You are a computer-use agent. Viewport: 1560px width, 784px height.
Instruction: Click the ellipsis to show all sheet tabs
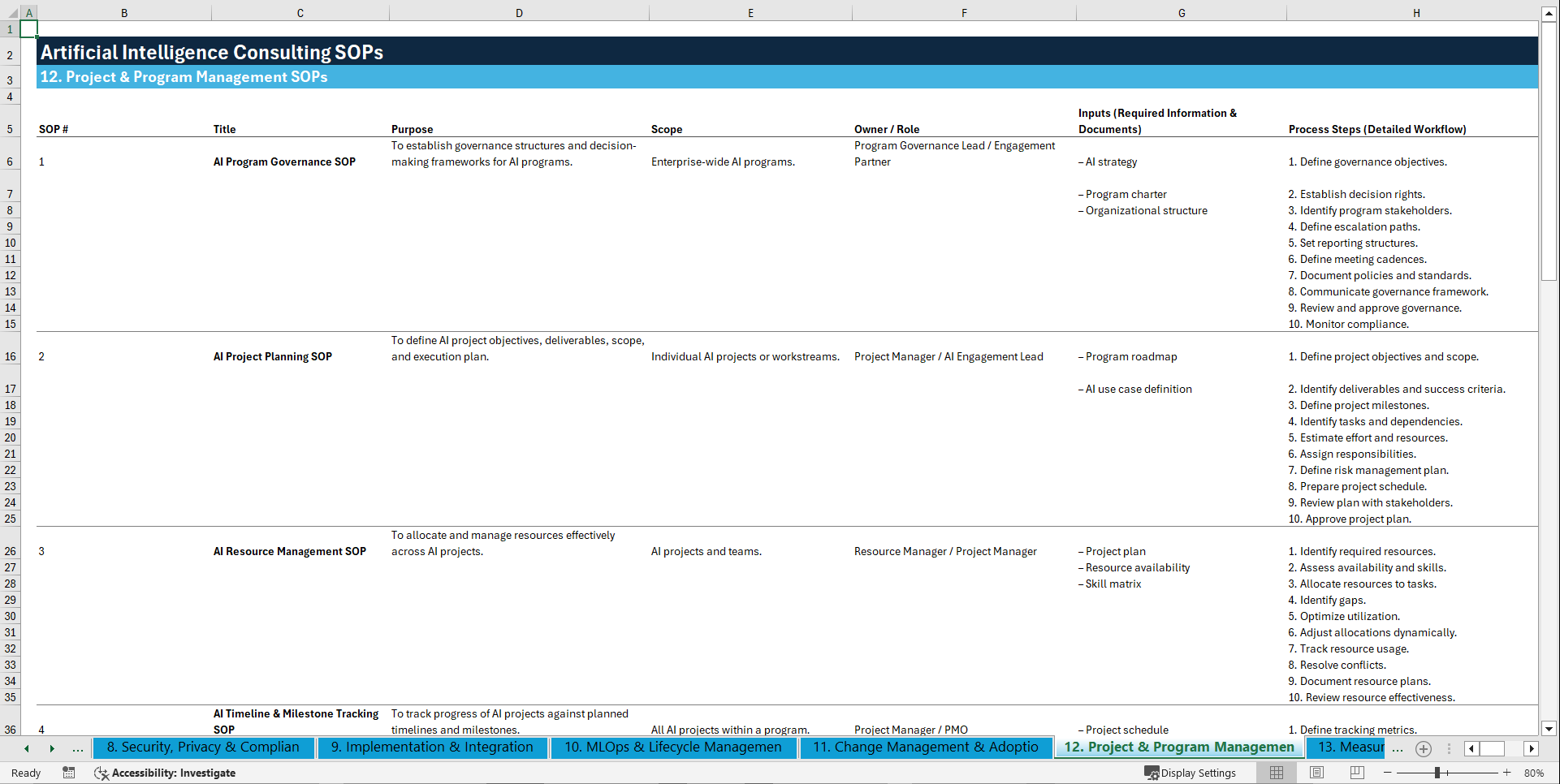(x=78, y=748)
